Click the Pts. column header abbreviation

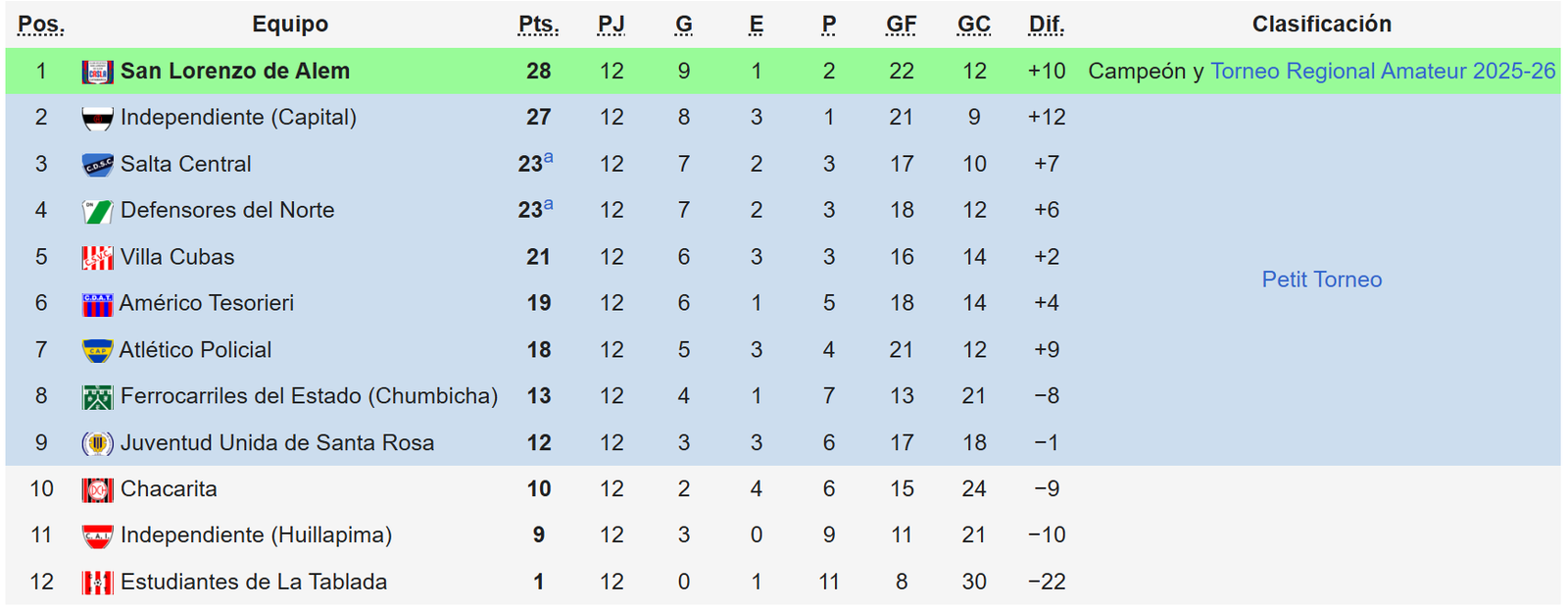tap(539, 25)
